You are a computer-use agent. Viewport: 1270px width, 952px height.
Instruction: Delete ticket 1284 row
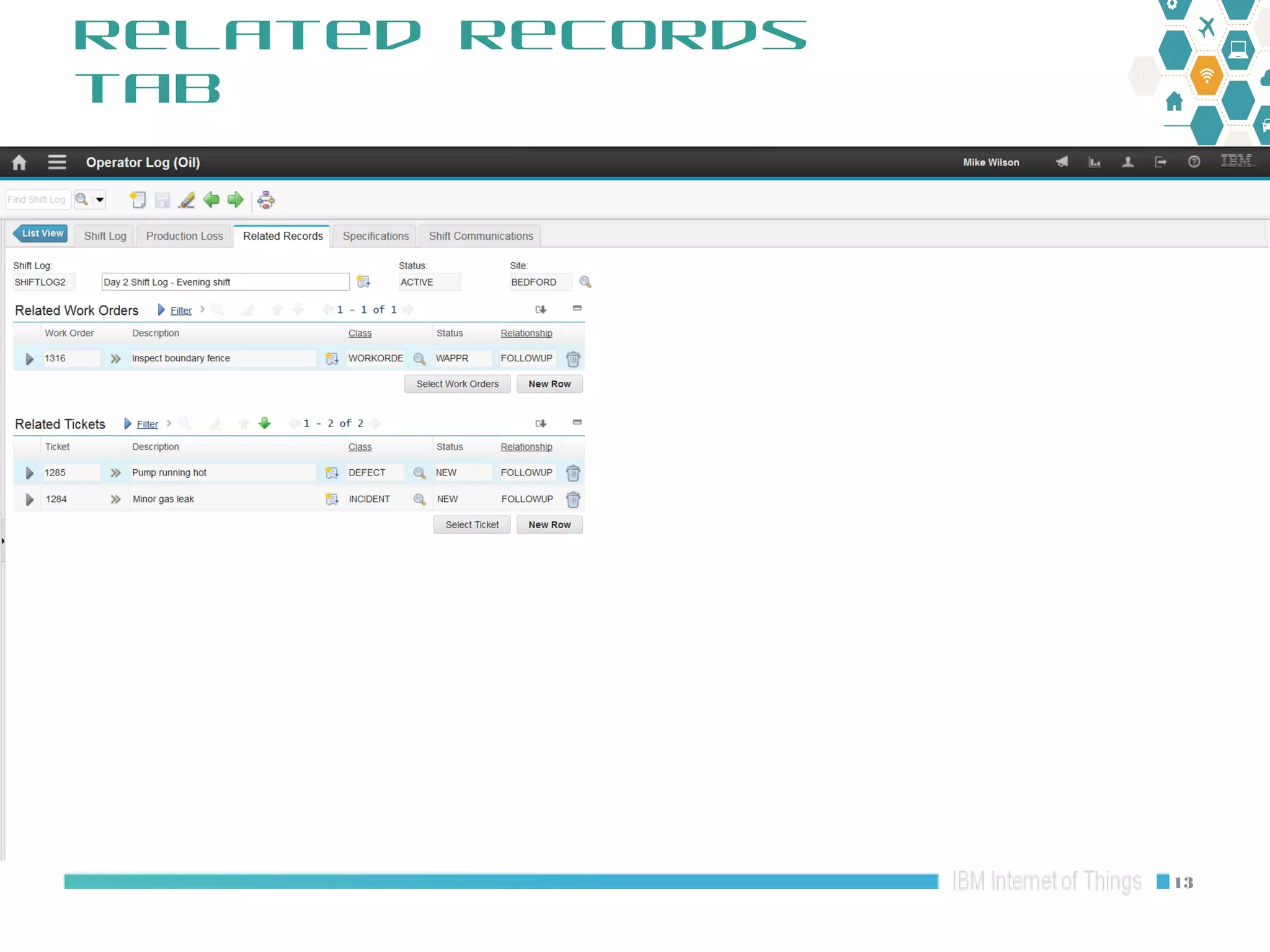point(573,500)
